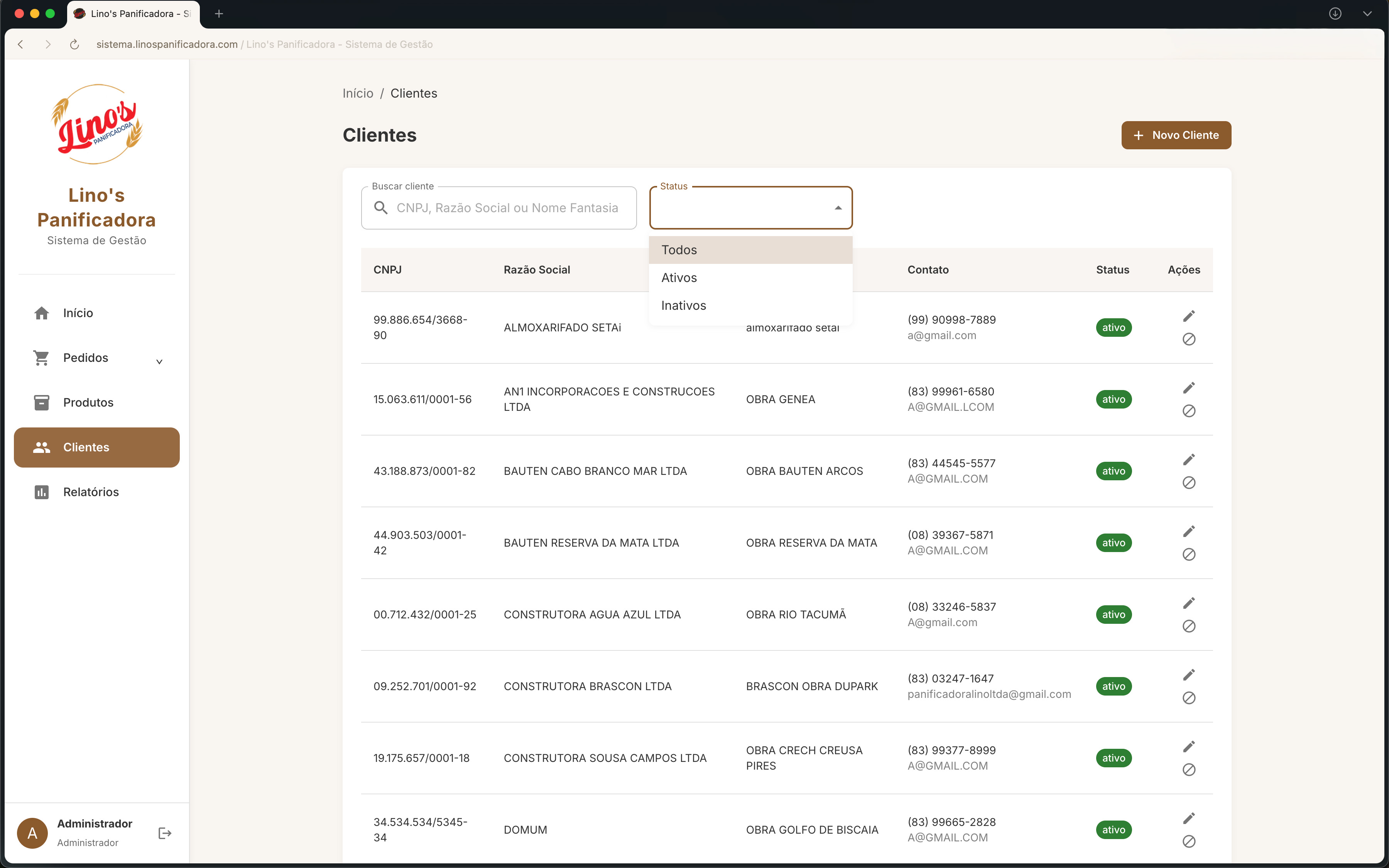Click Status column header in table
1389x868 pixels.
(1112, 270)
